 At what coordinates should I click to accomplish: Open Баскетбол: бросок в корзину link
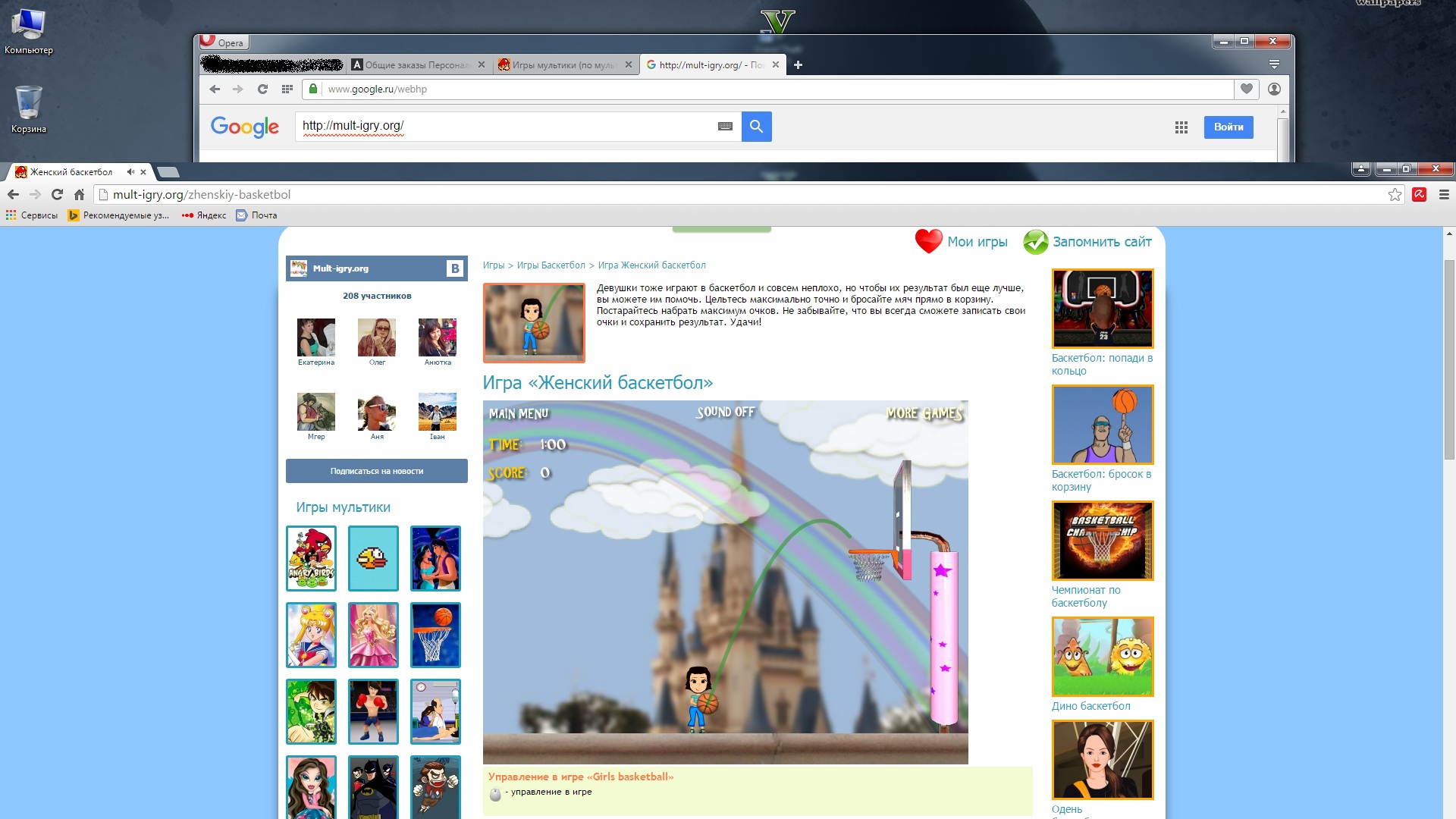[1101, 481]
